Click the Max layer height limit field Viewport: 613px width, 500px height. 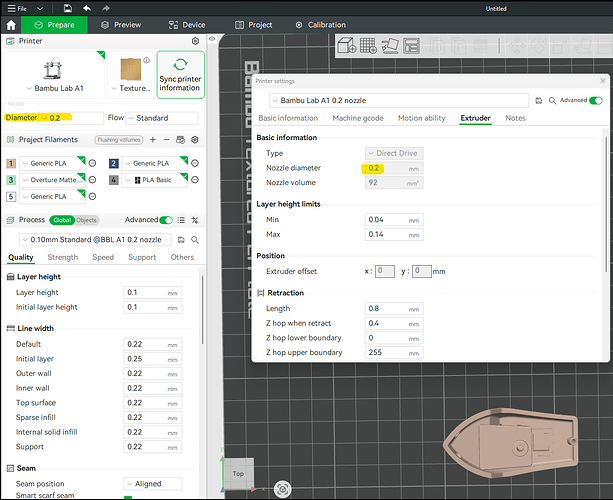click(394, 234)
